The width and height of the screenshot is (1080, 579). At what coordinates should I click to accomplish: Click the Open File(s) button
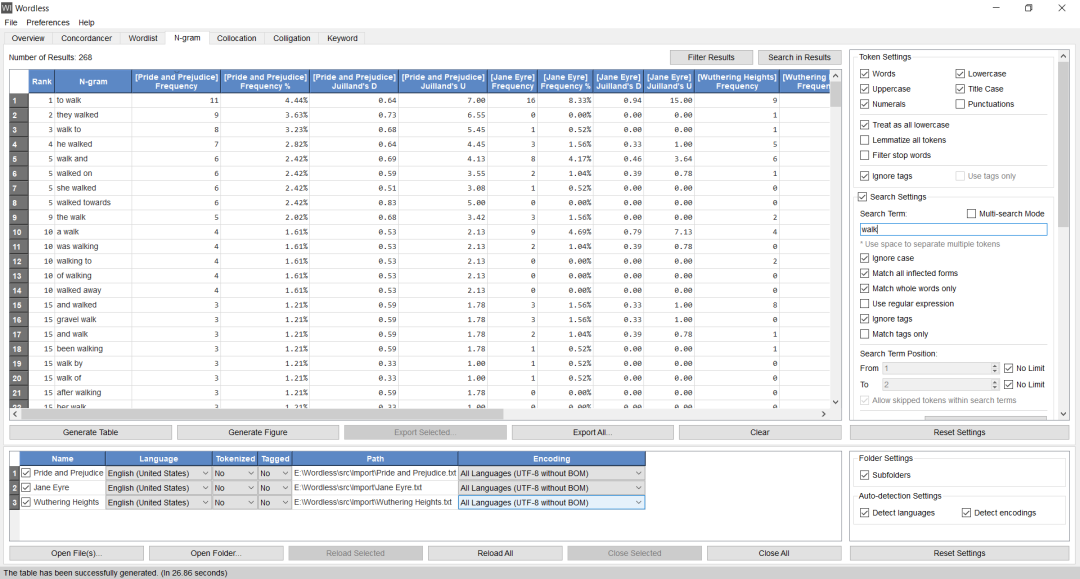76,554
